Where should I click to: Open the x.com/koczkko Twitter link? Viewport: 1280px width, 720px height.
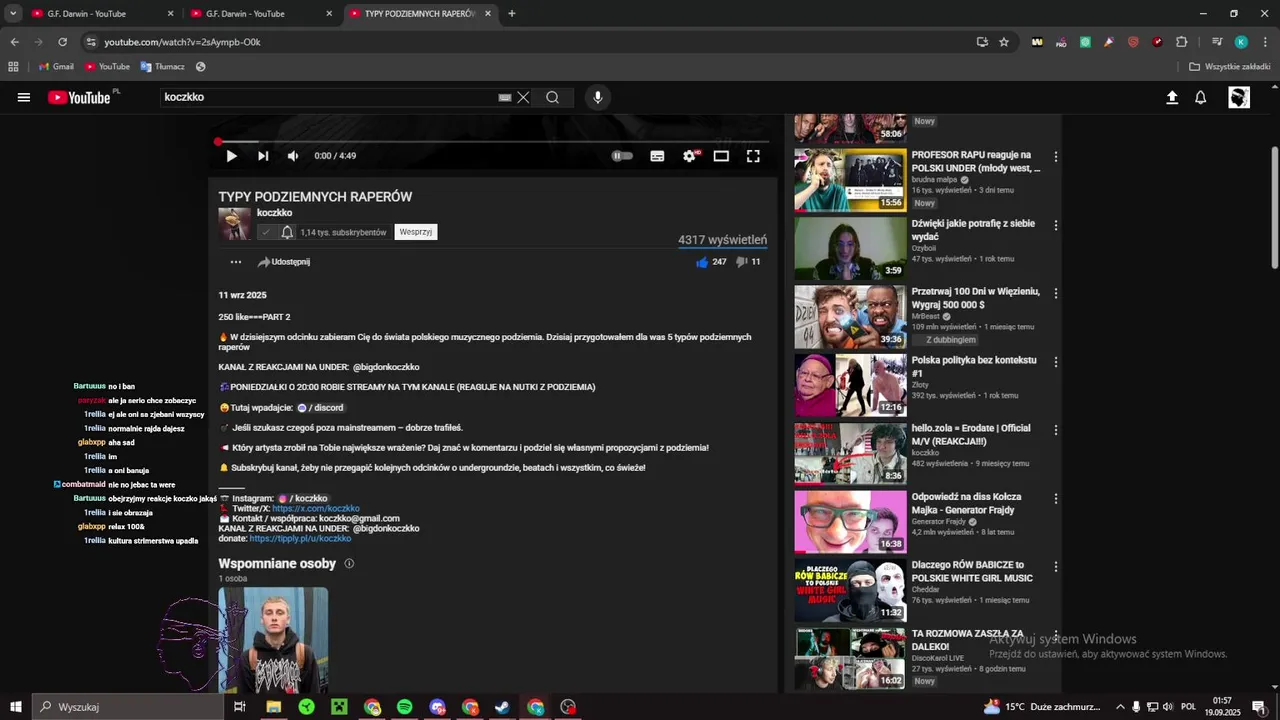[x=316, y=508]
